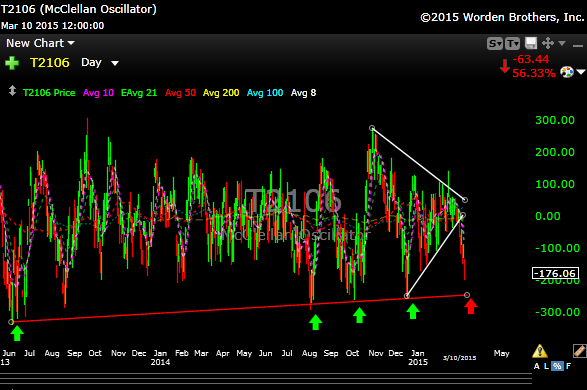Click the Day time frame label
The height and width of the screenshot is (390, 587).
pyautogui.click(x=91, y=62)
